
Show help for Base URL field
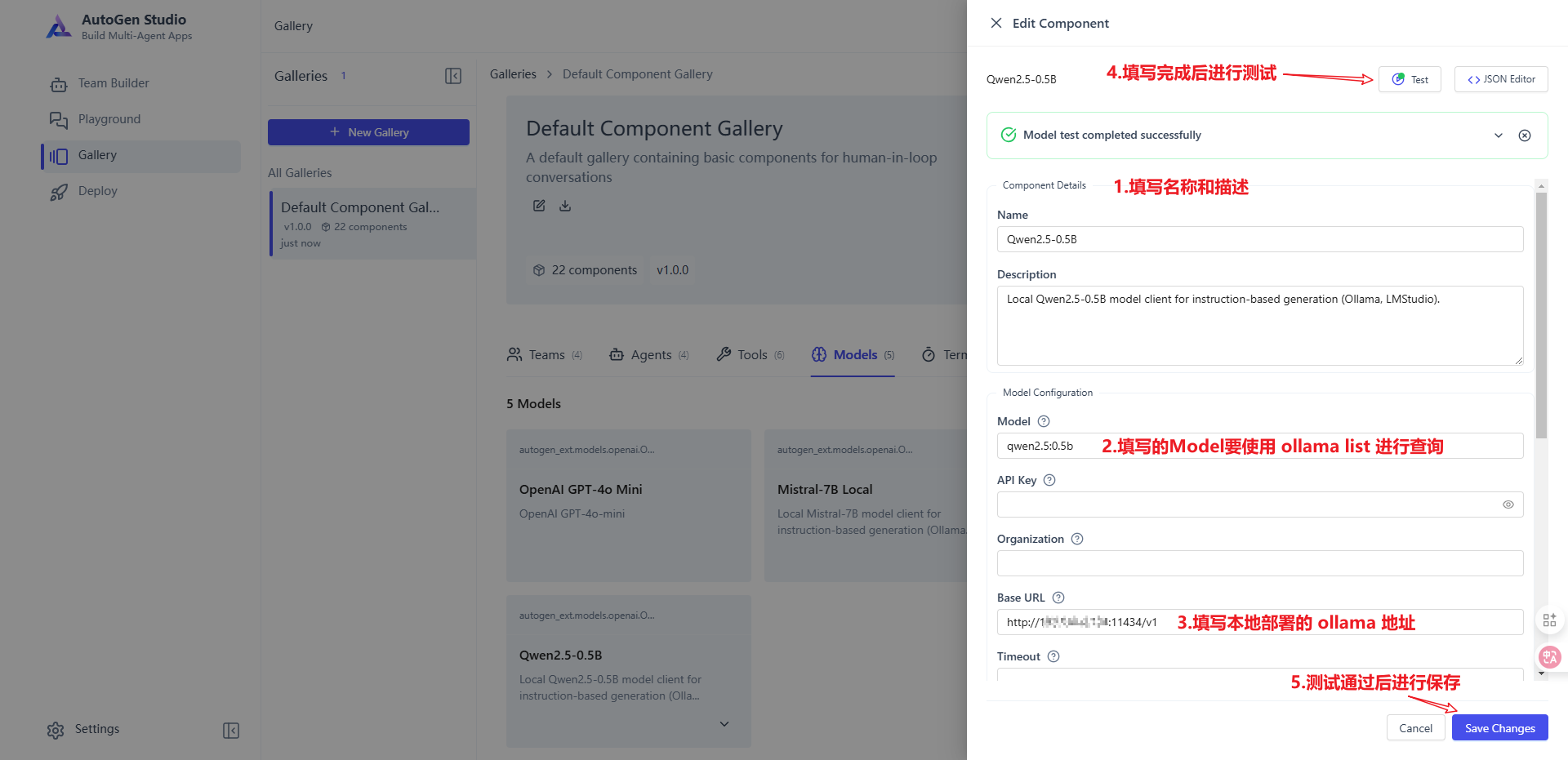tap(1058, 598)
